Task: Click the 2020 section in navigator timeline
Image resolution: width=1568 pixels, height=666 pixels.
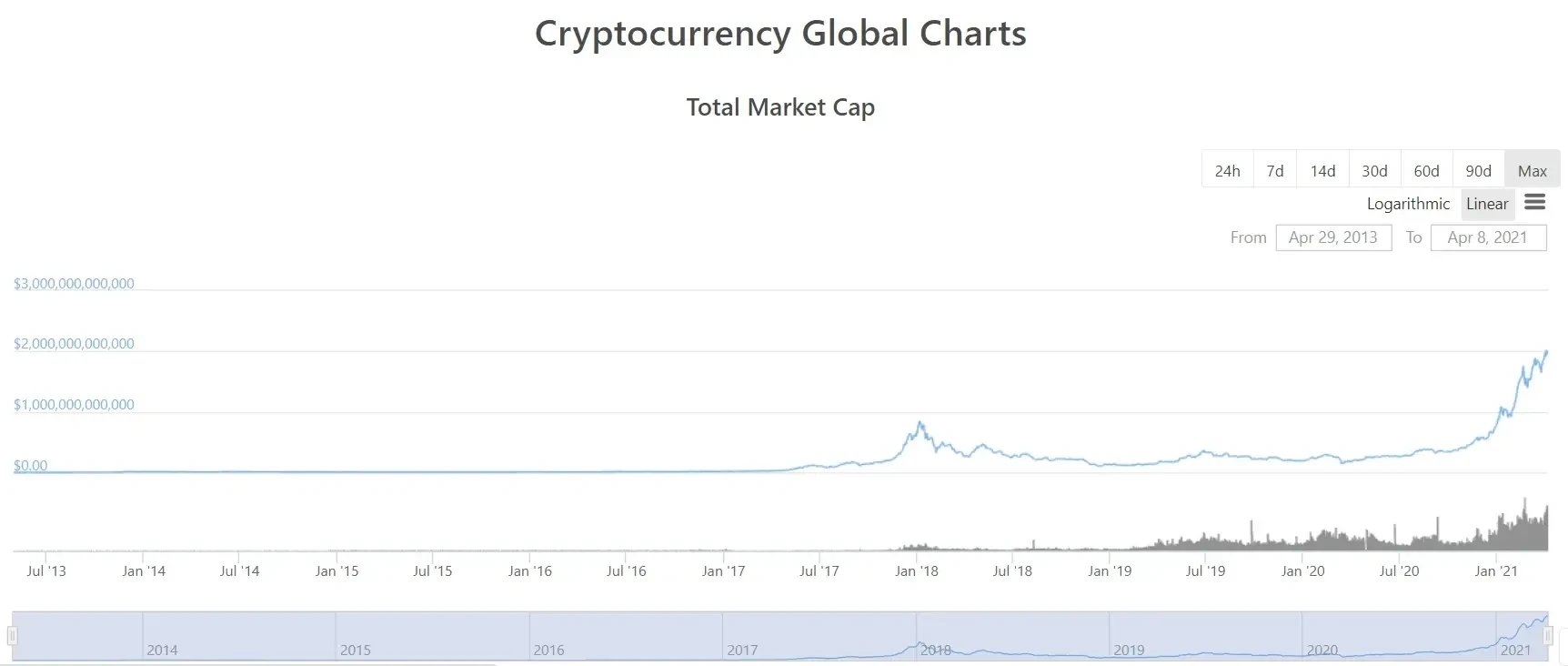Action: point(1399,636)
